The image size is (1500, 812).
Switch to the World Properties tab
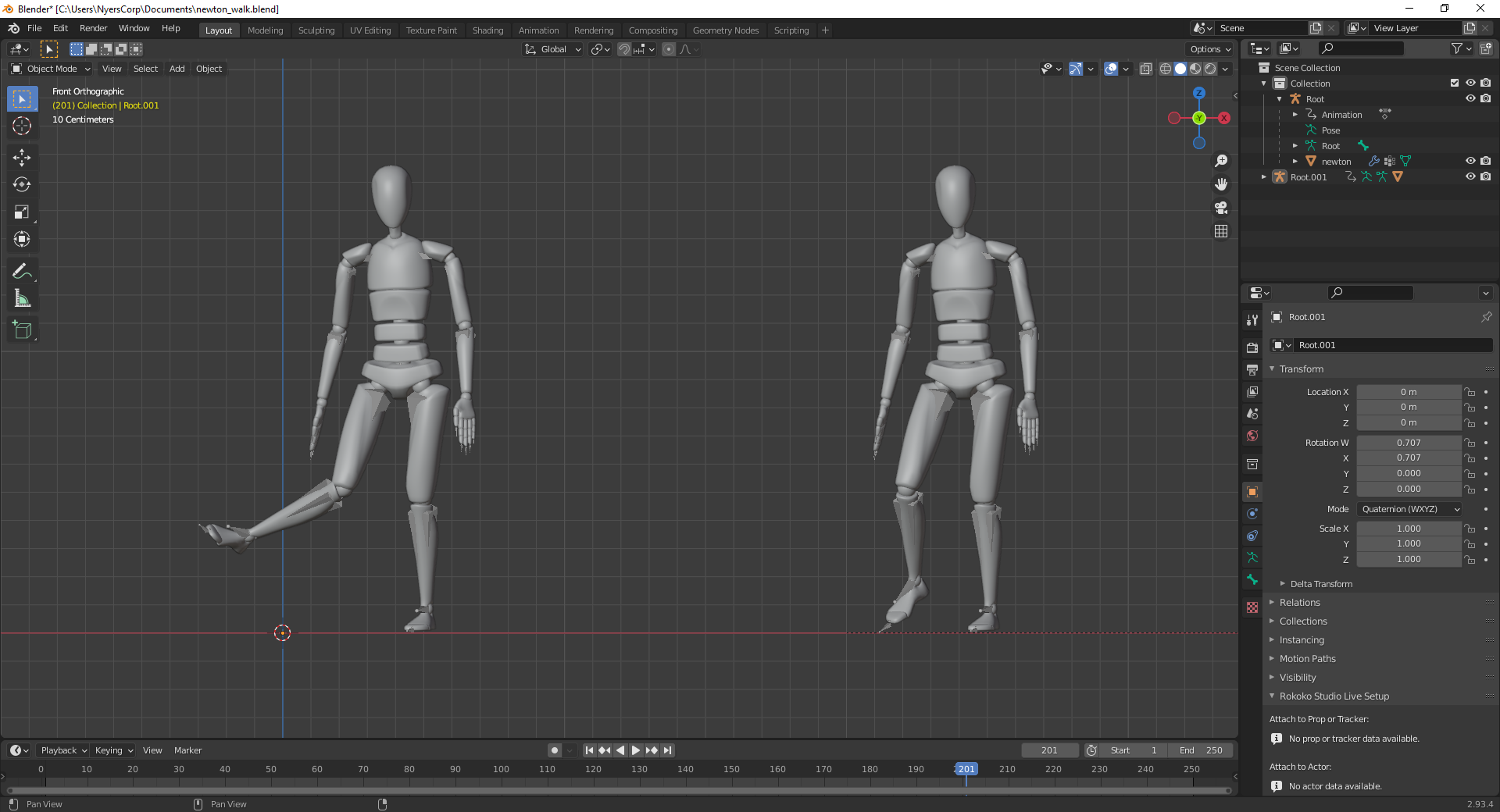point(1252,436)
